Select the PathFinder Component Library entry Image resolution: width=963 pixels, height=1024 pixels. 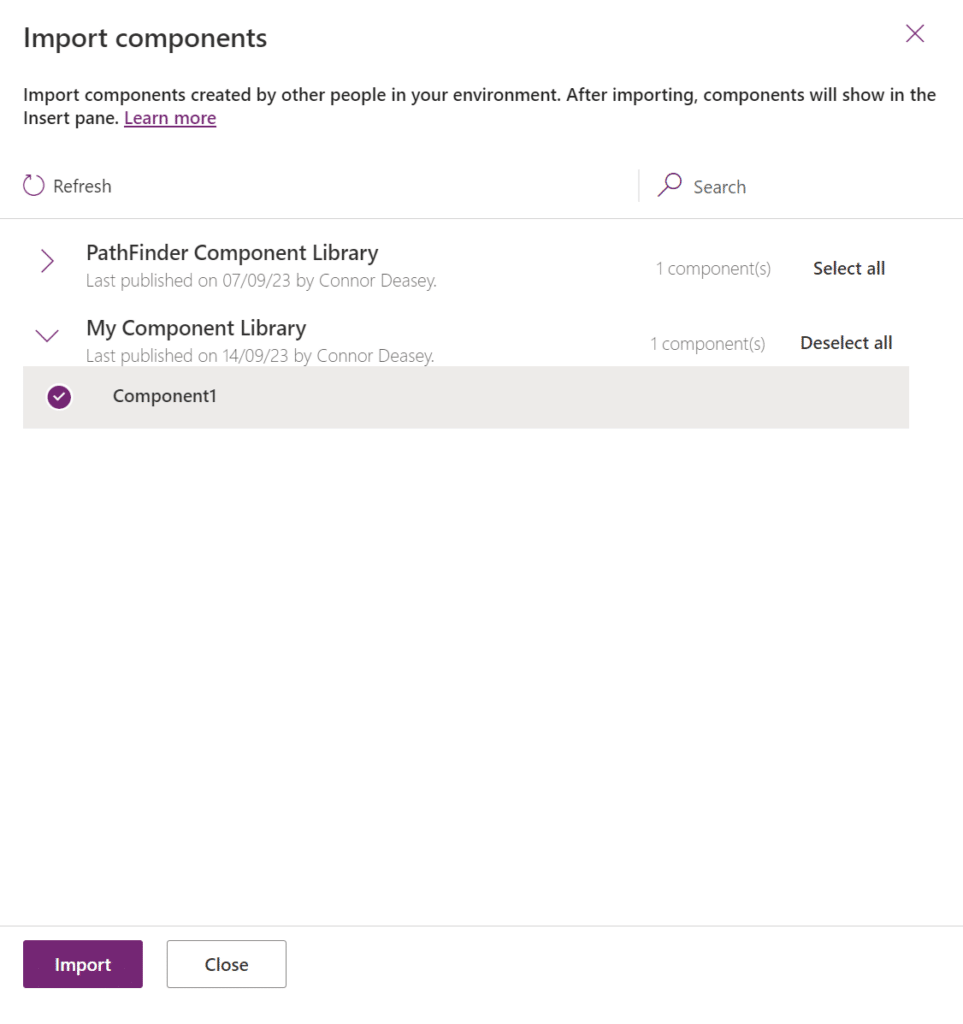[232, 252]
